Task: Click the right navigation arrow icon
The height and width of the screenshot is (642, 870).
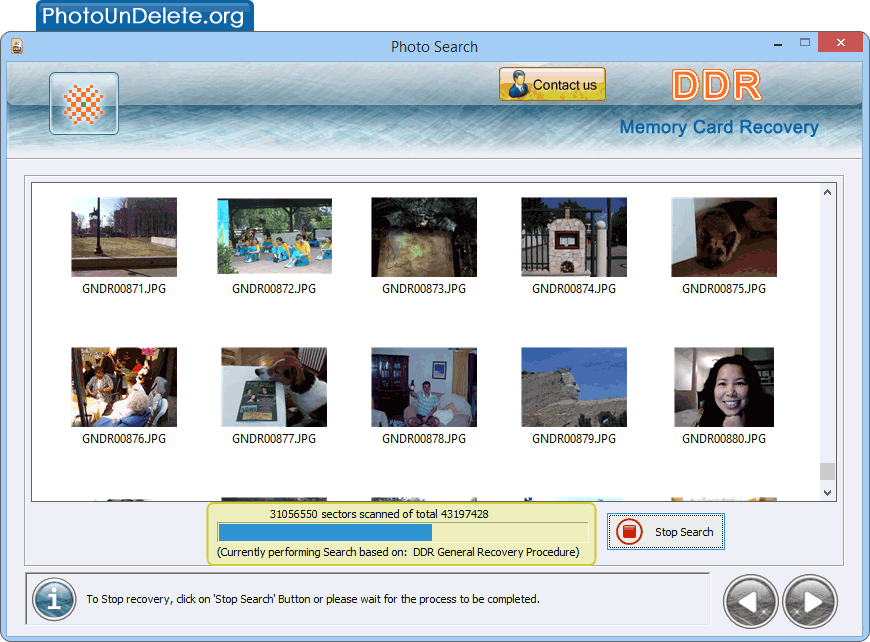Action: (x=810, y=601)
